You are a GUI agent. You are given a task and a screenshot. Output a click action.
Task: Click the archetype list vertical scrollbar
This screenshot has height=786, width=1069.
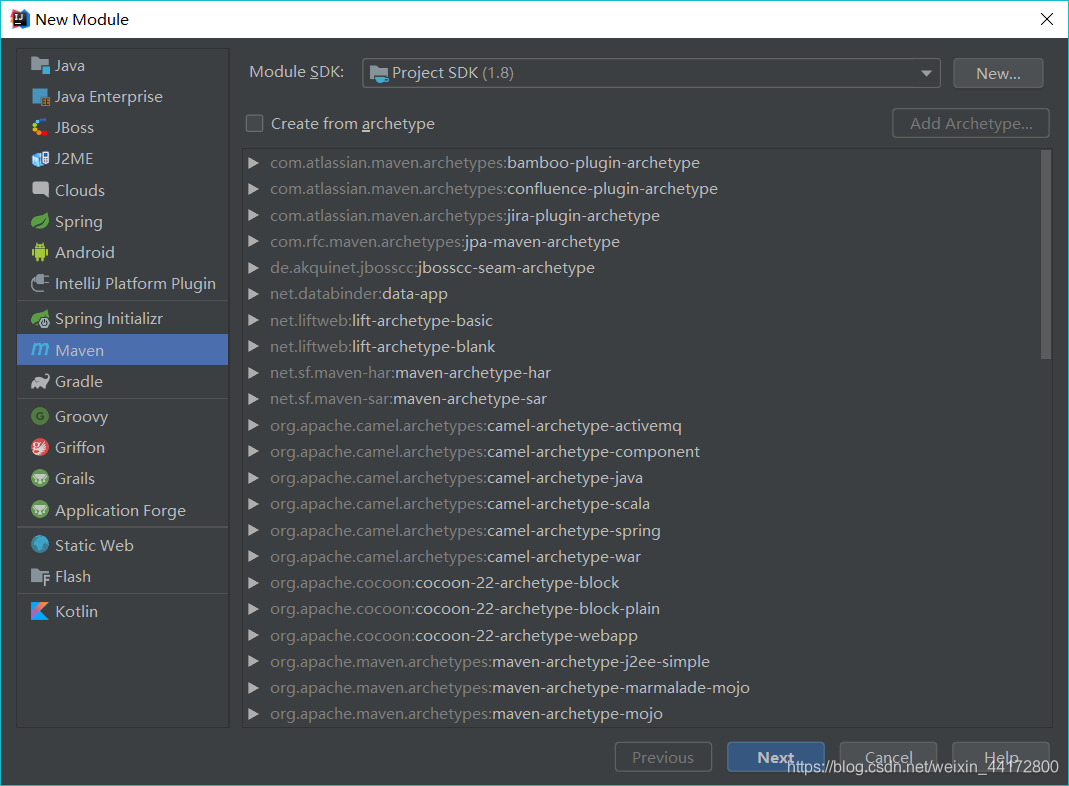(1046, 255)
